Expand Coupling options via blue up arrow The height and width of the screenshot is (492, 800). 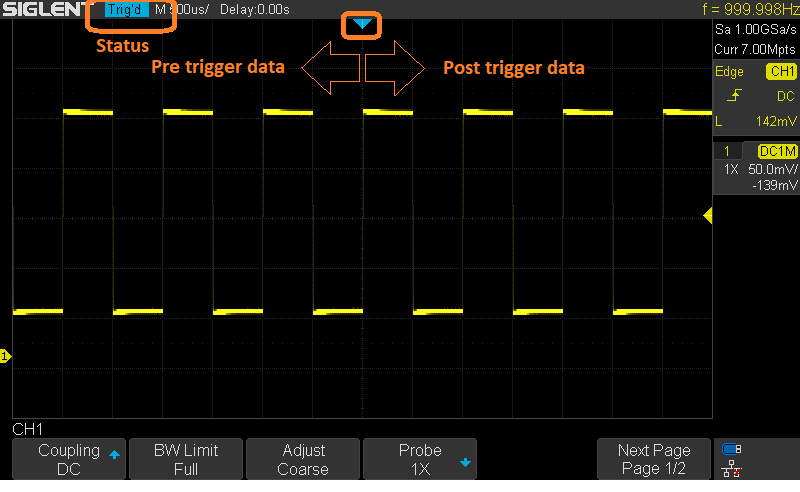(x=114, y=454)
